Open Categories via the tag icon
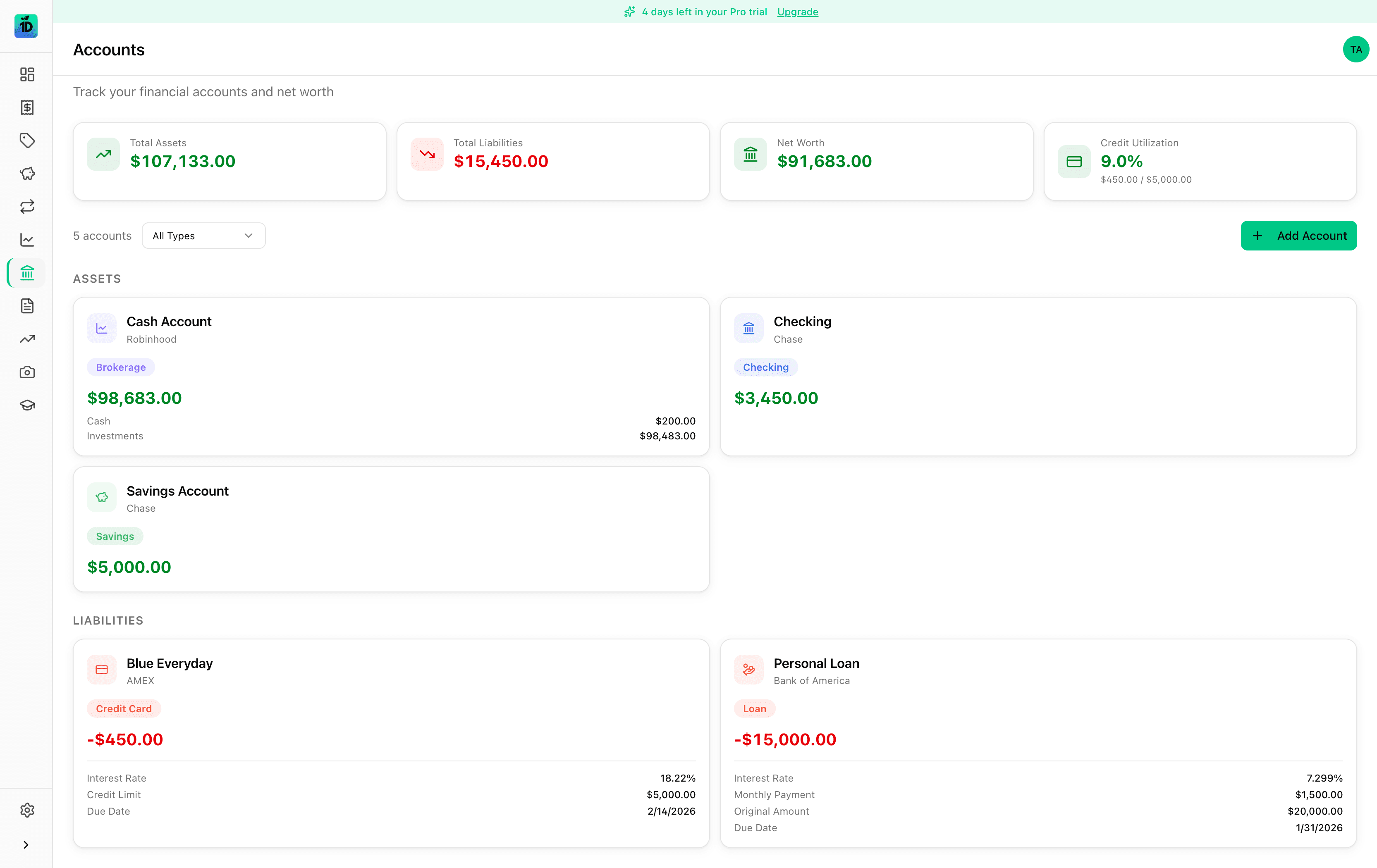The width and height of the screenshot is (1377, 868). pyautogui.click(x=26, y=141)
